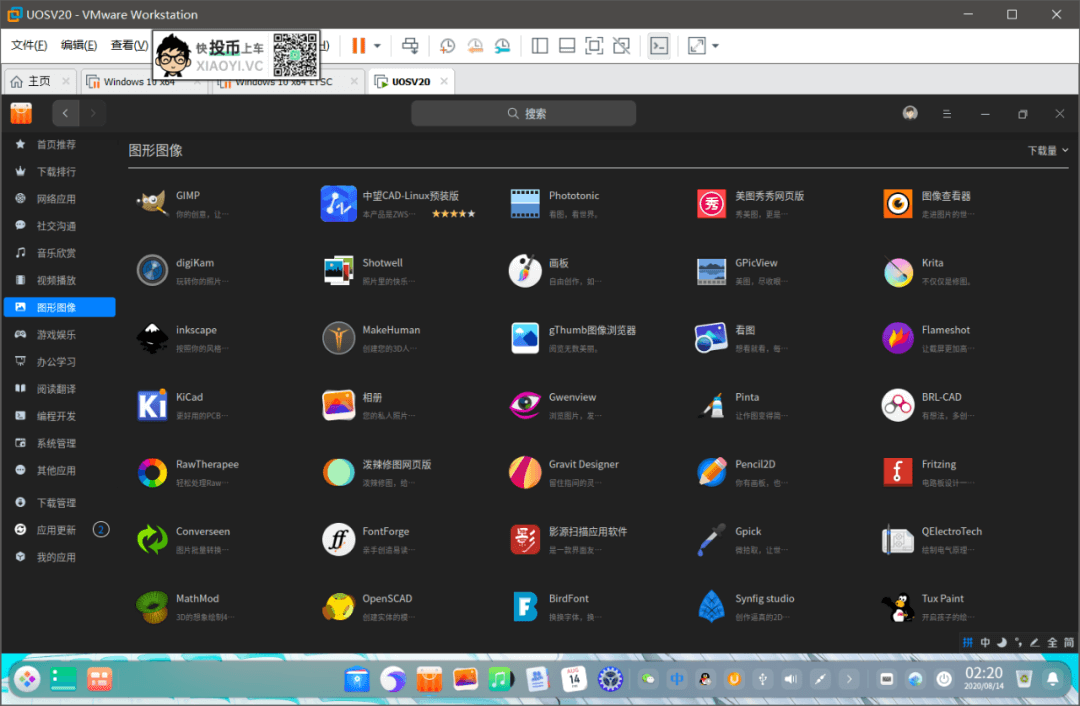Open the FontForge app icon
1080x706 pixels.
pos(338,539)
